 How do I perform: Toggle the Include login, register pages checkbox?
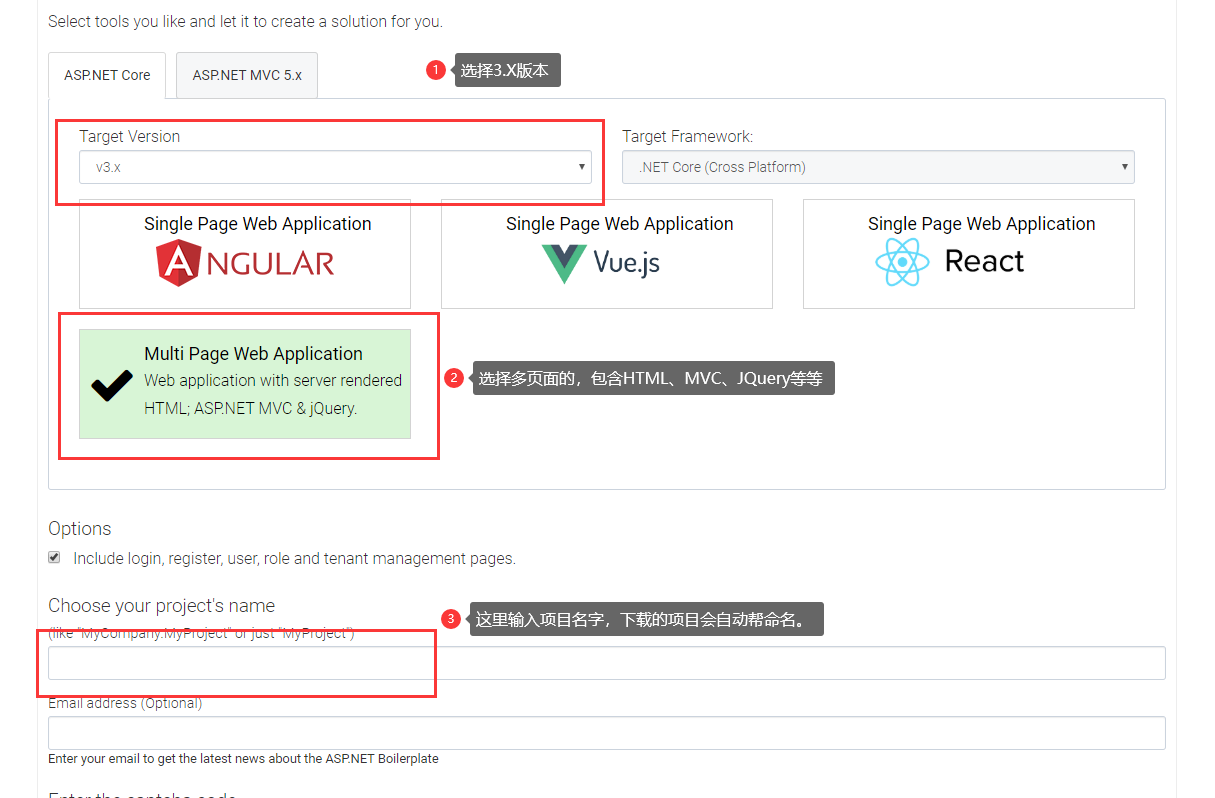(x=54, y=558)
